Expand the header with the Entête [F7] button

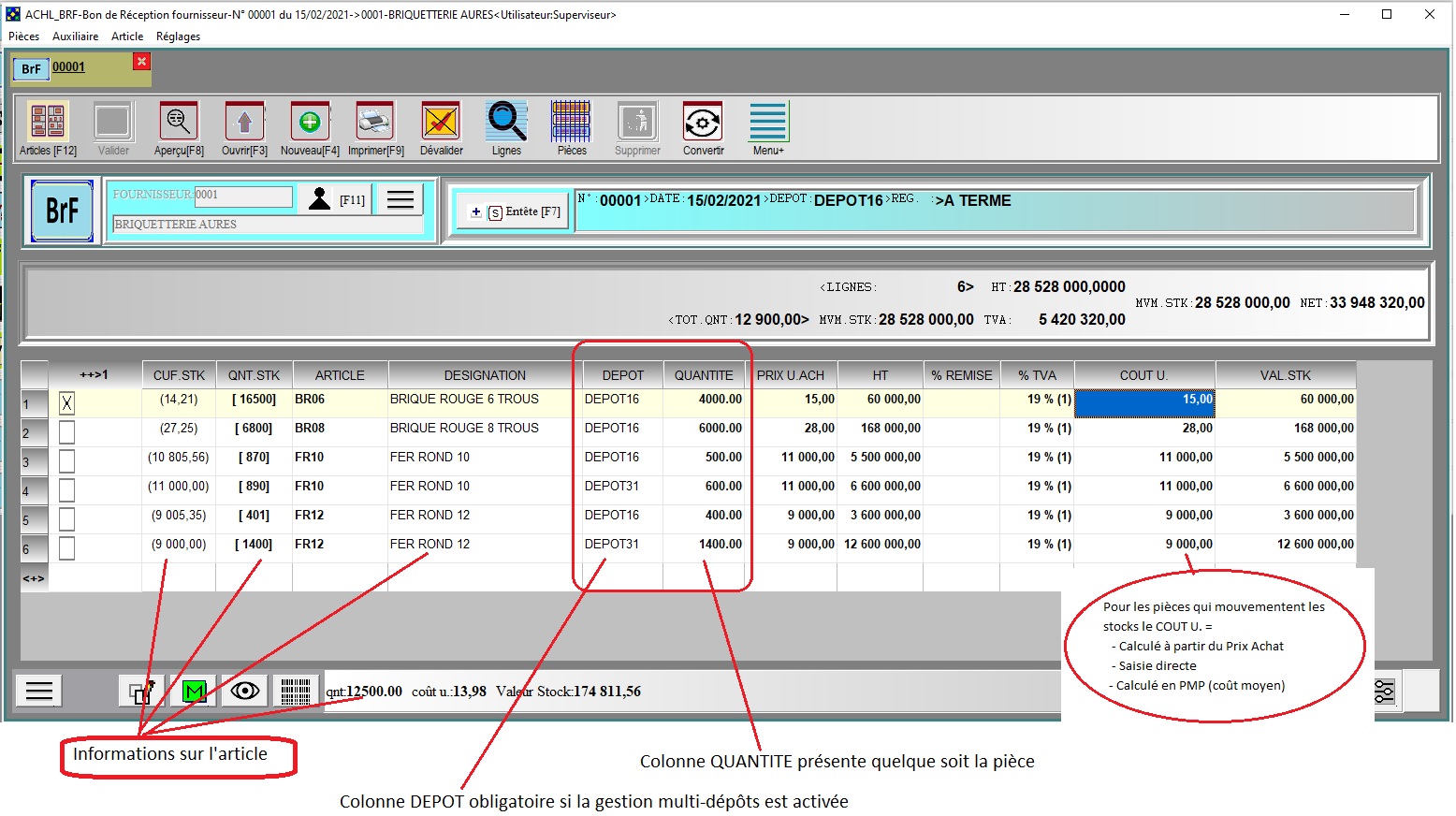(514, 211)
